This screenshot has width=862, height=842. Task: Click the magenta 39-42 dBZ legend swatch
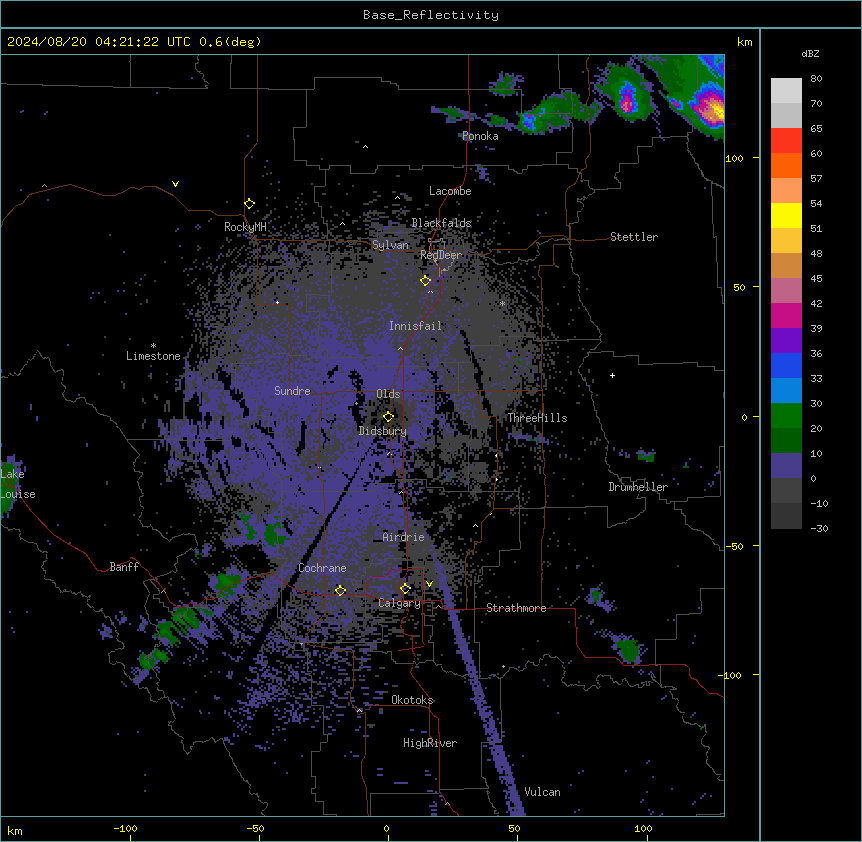[786, 315]
